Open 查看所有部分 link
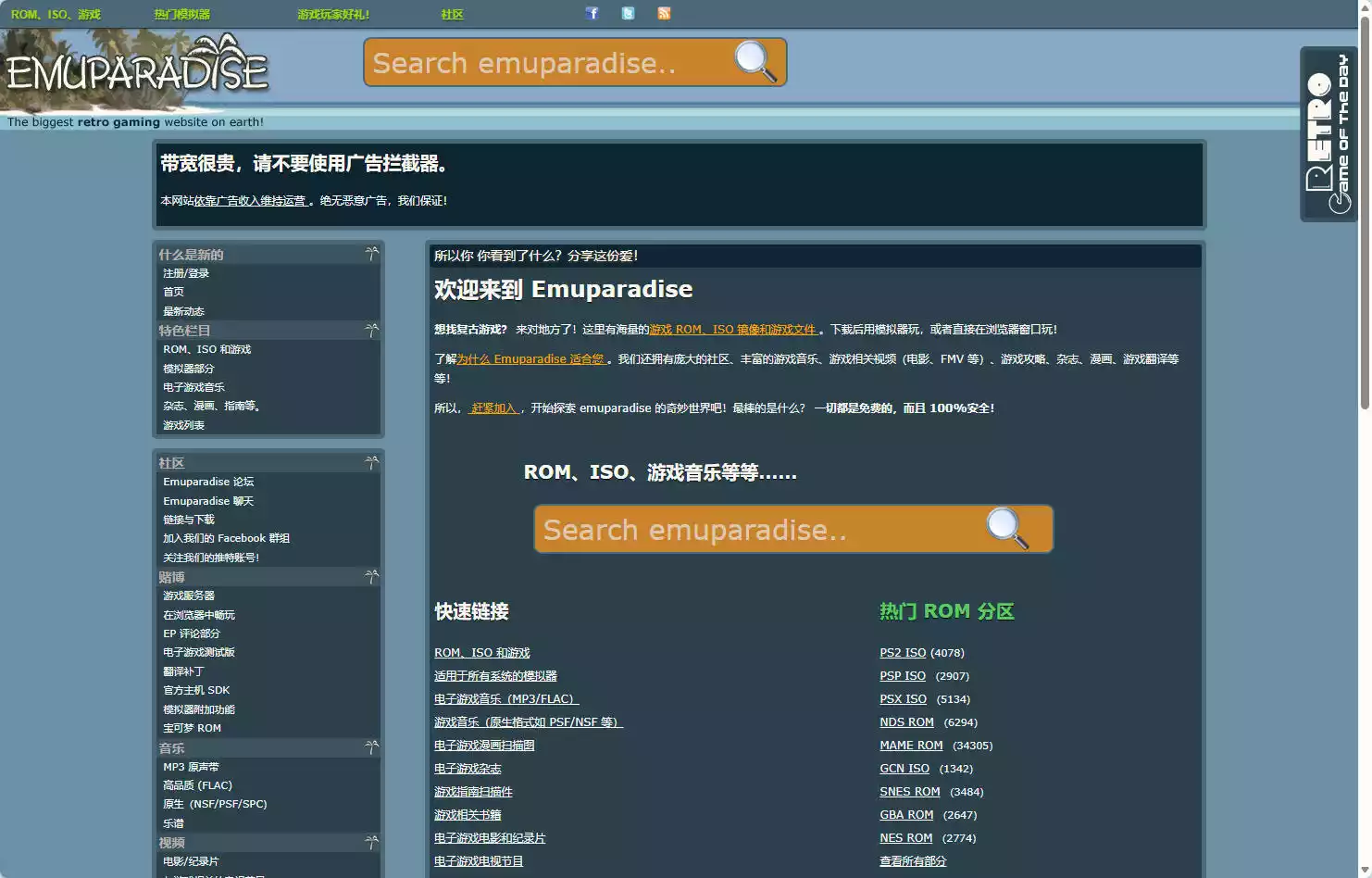Image resolution: width=1372 pixels, height=878 pixels. 913,861
